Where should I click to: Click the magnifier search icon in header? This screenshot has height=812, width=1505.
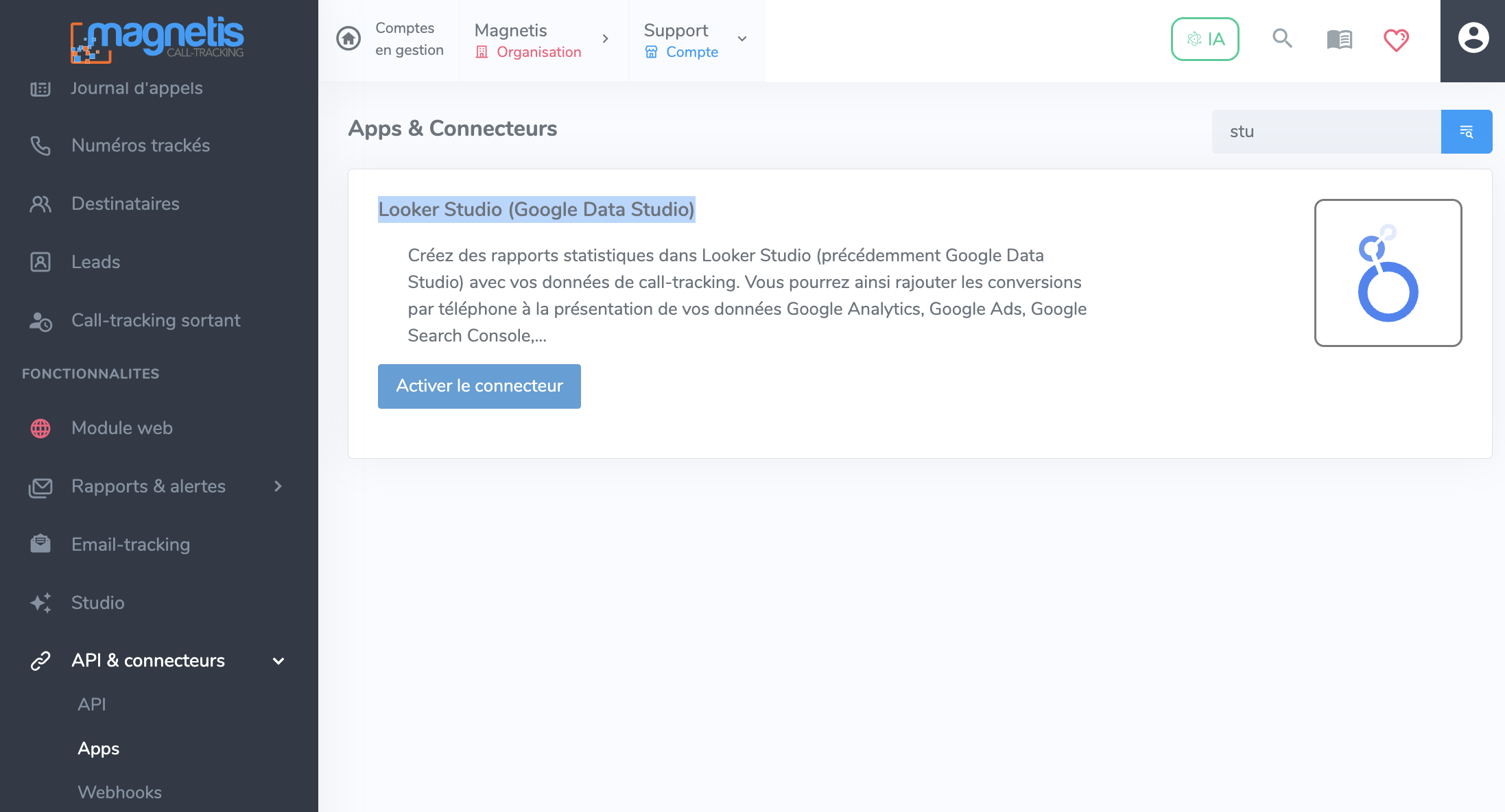tap(1282, 38)
